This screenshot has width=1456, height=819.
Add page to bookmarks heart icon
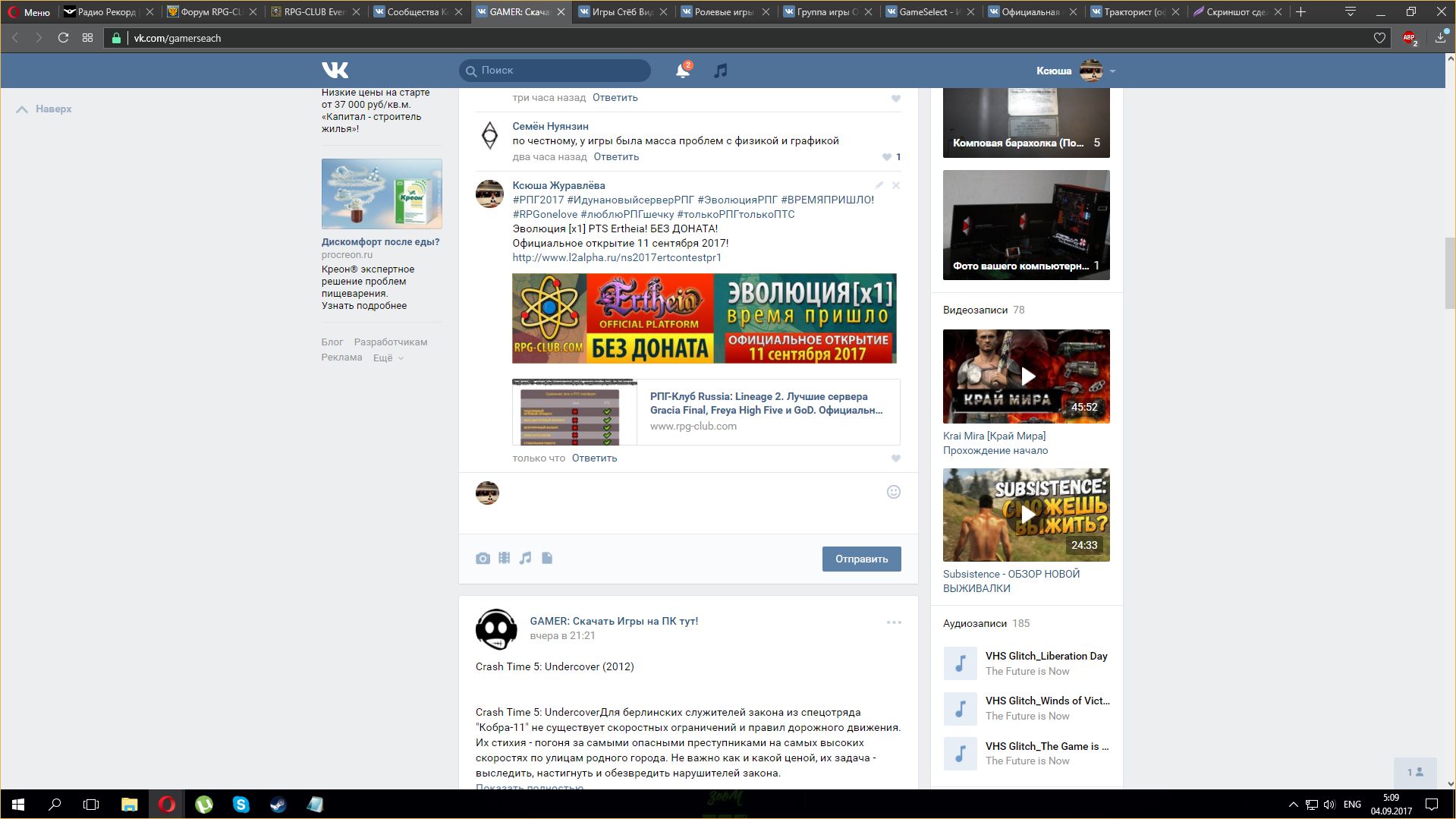[1379, 38]
